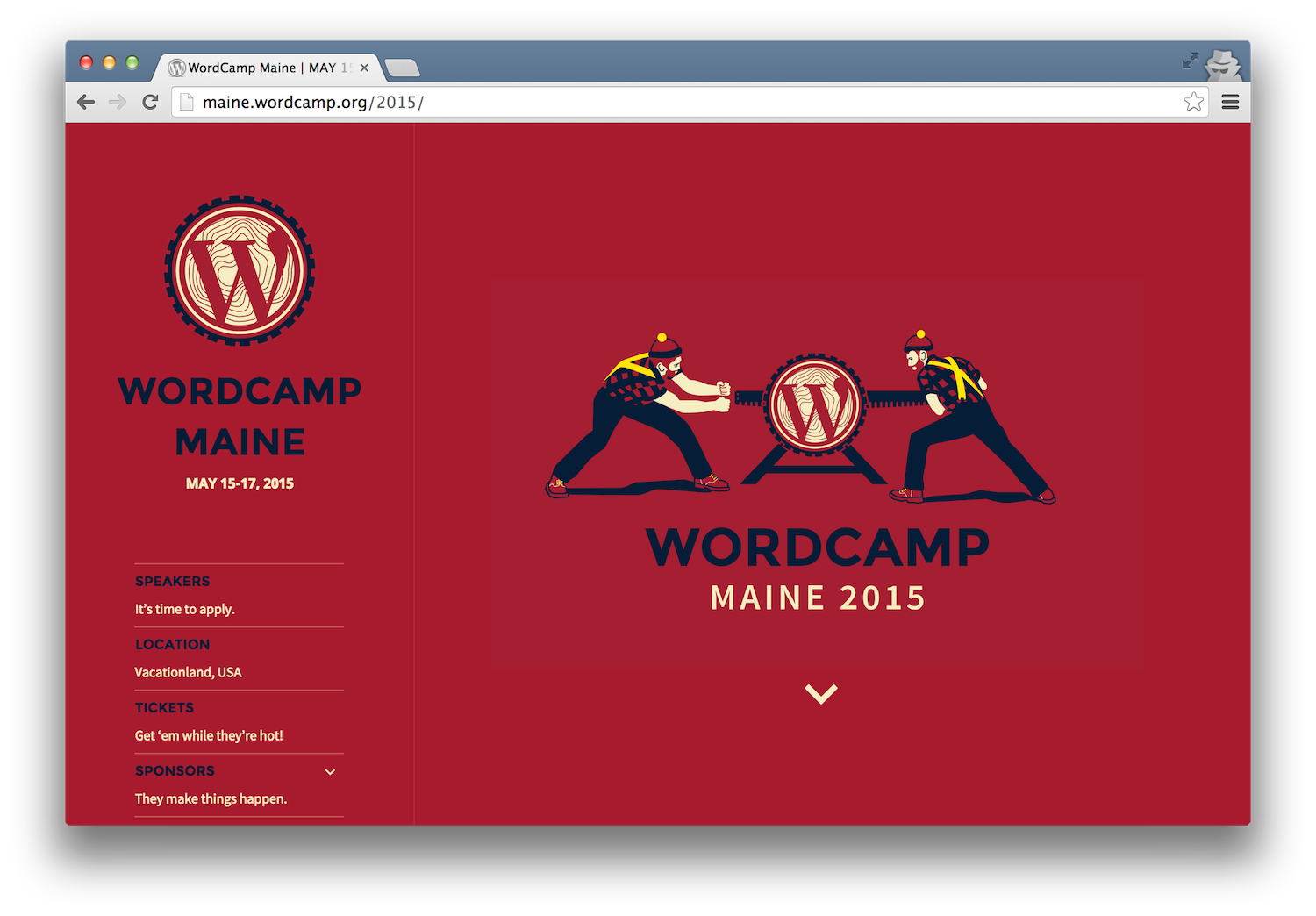Click the page document icon in address bar
1316x916 pixels.
[x=186, y=102]
